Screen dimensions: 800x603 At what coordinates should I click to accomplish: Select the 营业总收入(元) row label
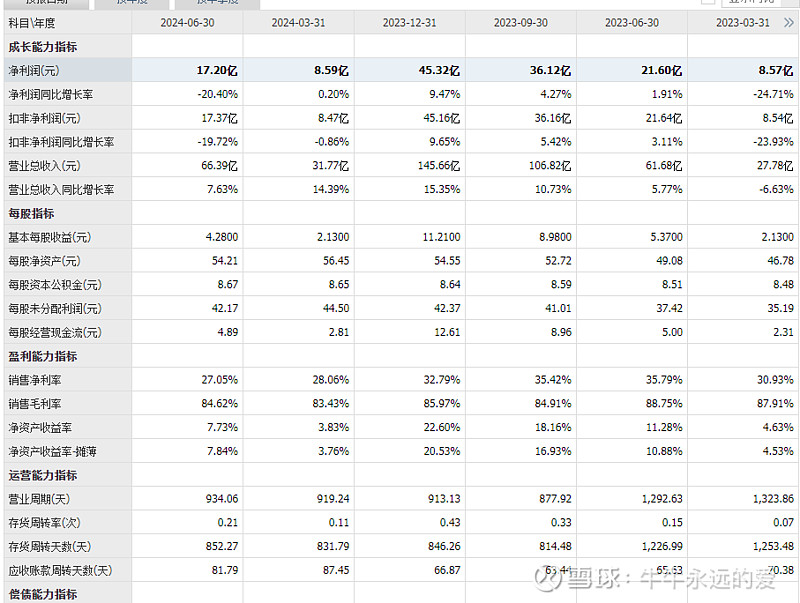(x=44, y=166)
